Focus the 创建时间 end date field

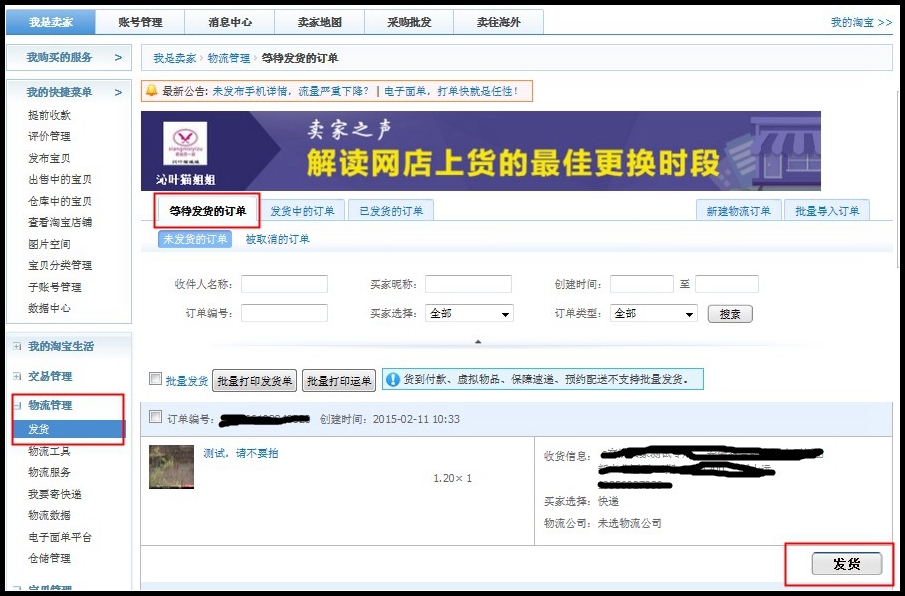[x=727, y=284]
